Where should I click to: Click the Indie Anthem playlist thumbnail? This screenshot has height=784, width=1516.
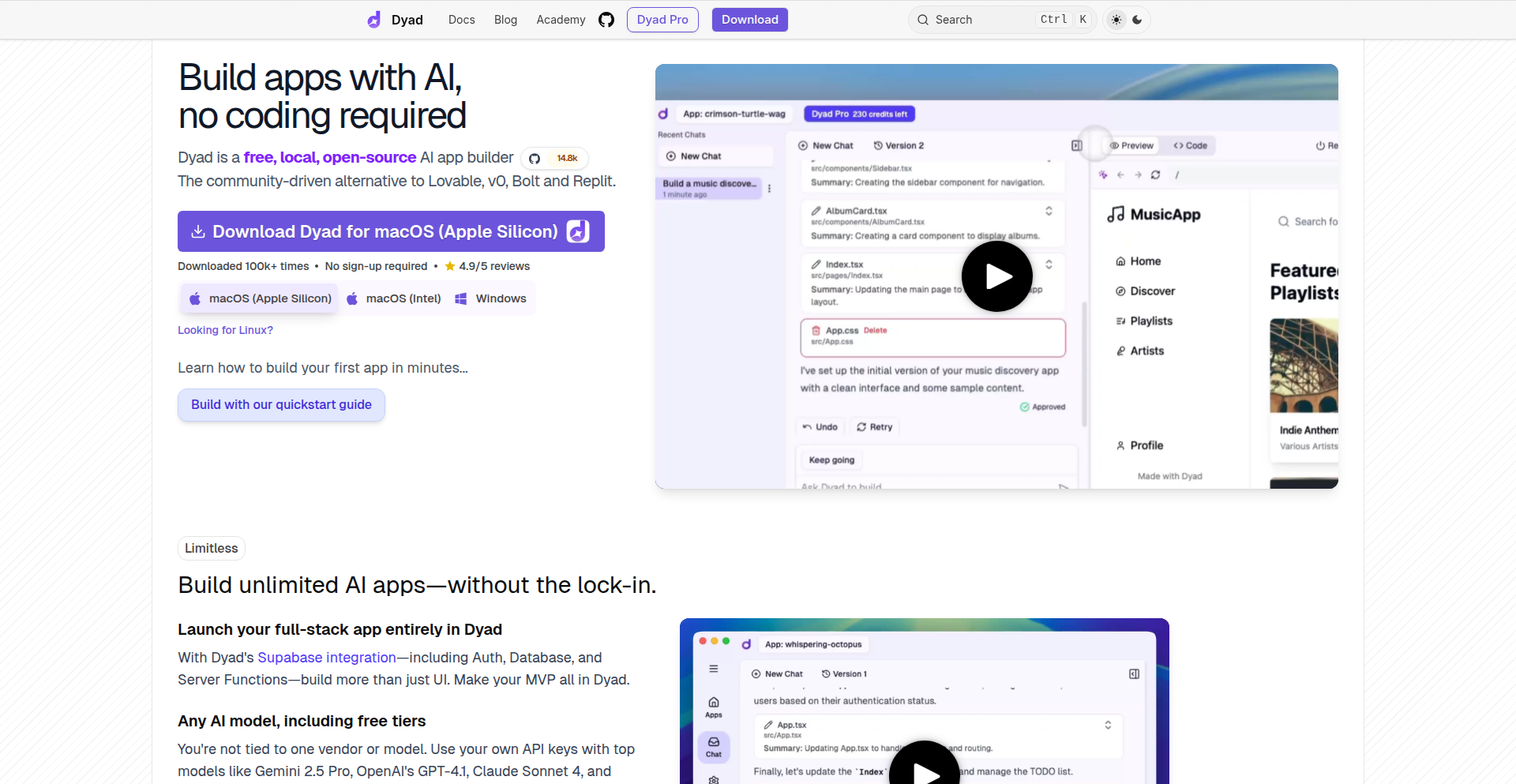coord(1304,366)
